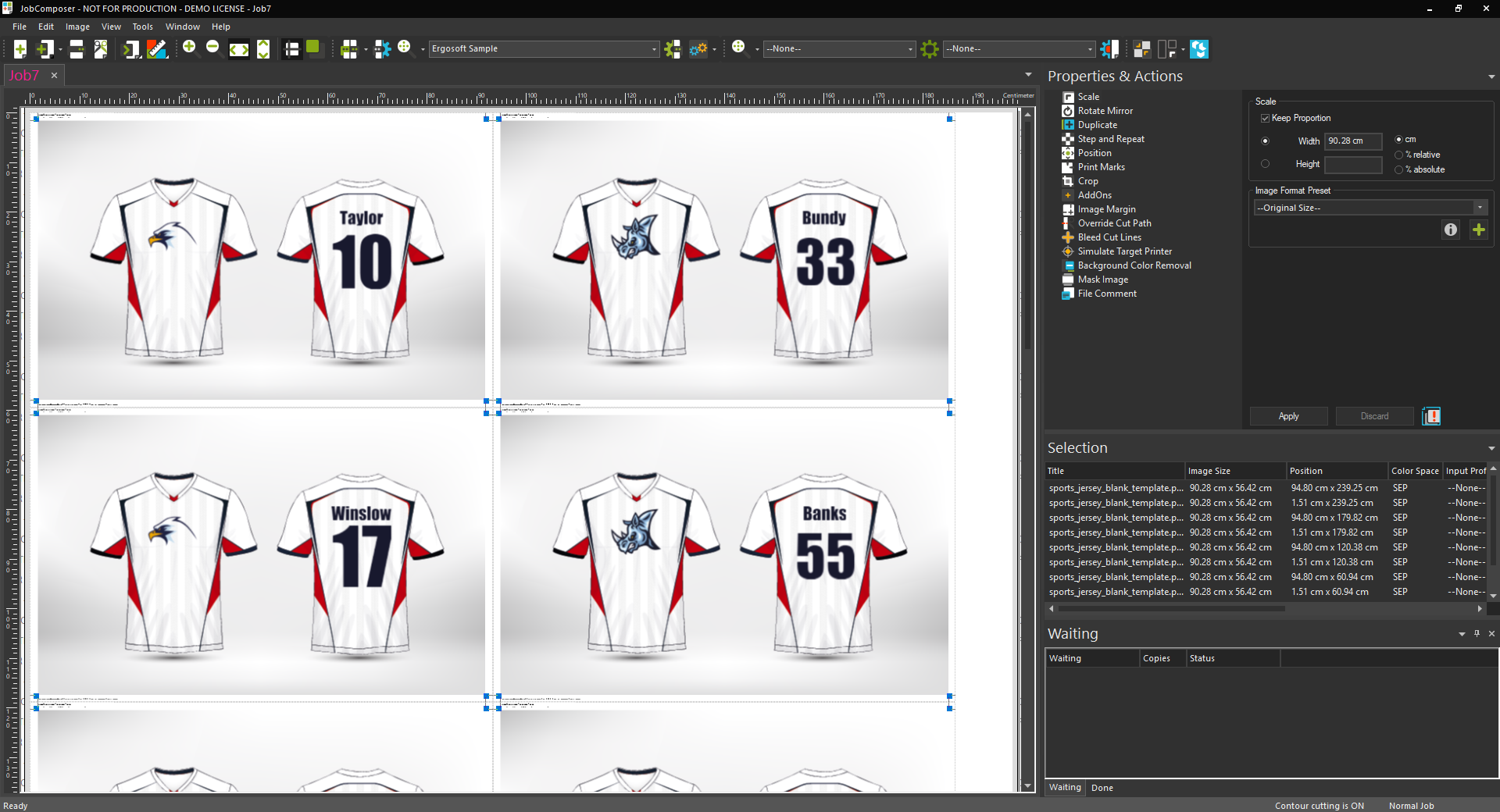This screenshot has width=1500, height=812.
Task: Click the Selection list horizontal scrollbar
Action: coord(1172,609)
